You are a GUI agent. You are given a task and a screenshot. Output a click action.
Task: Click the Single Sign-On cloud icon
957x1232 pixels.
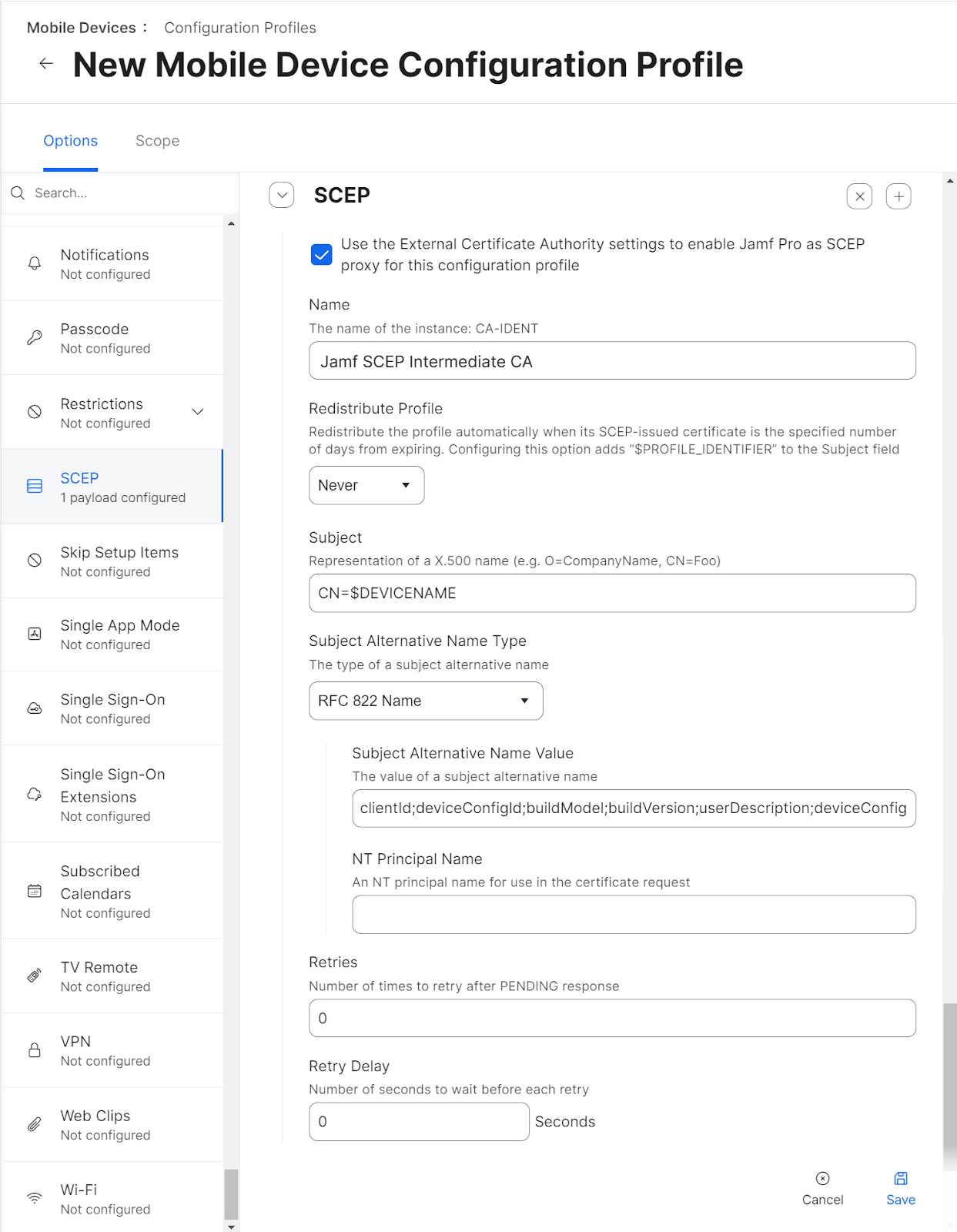(35, 708)
